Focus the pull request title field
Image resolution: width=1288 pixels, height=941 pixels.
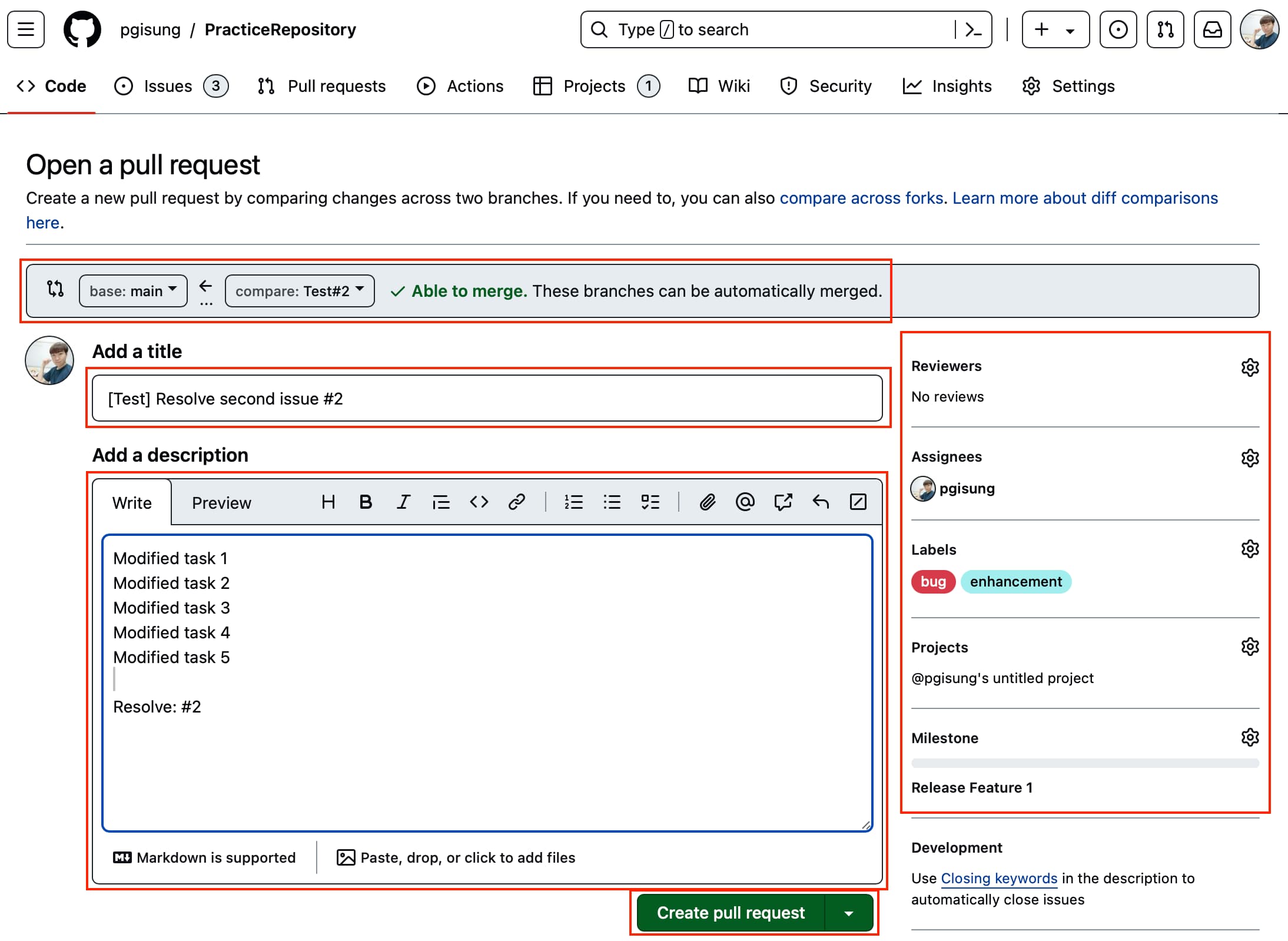(487, 399)
